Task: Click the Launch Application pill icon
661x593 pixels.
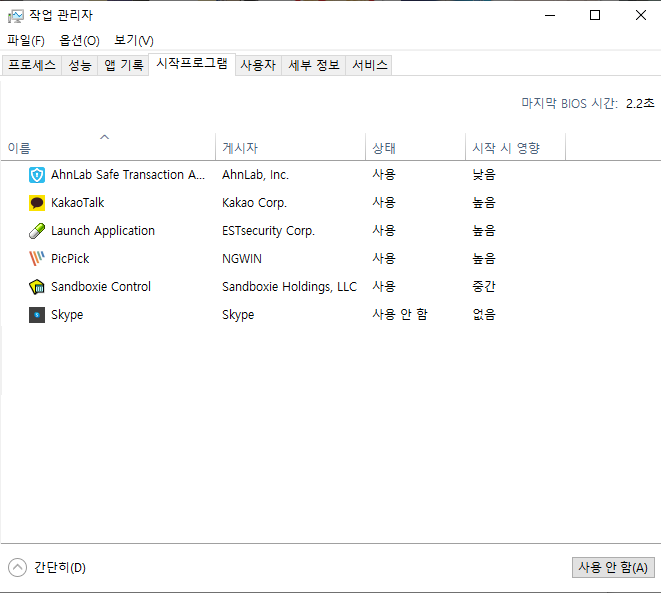Action: (x=37, y=231)
